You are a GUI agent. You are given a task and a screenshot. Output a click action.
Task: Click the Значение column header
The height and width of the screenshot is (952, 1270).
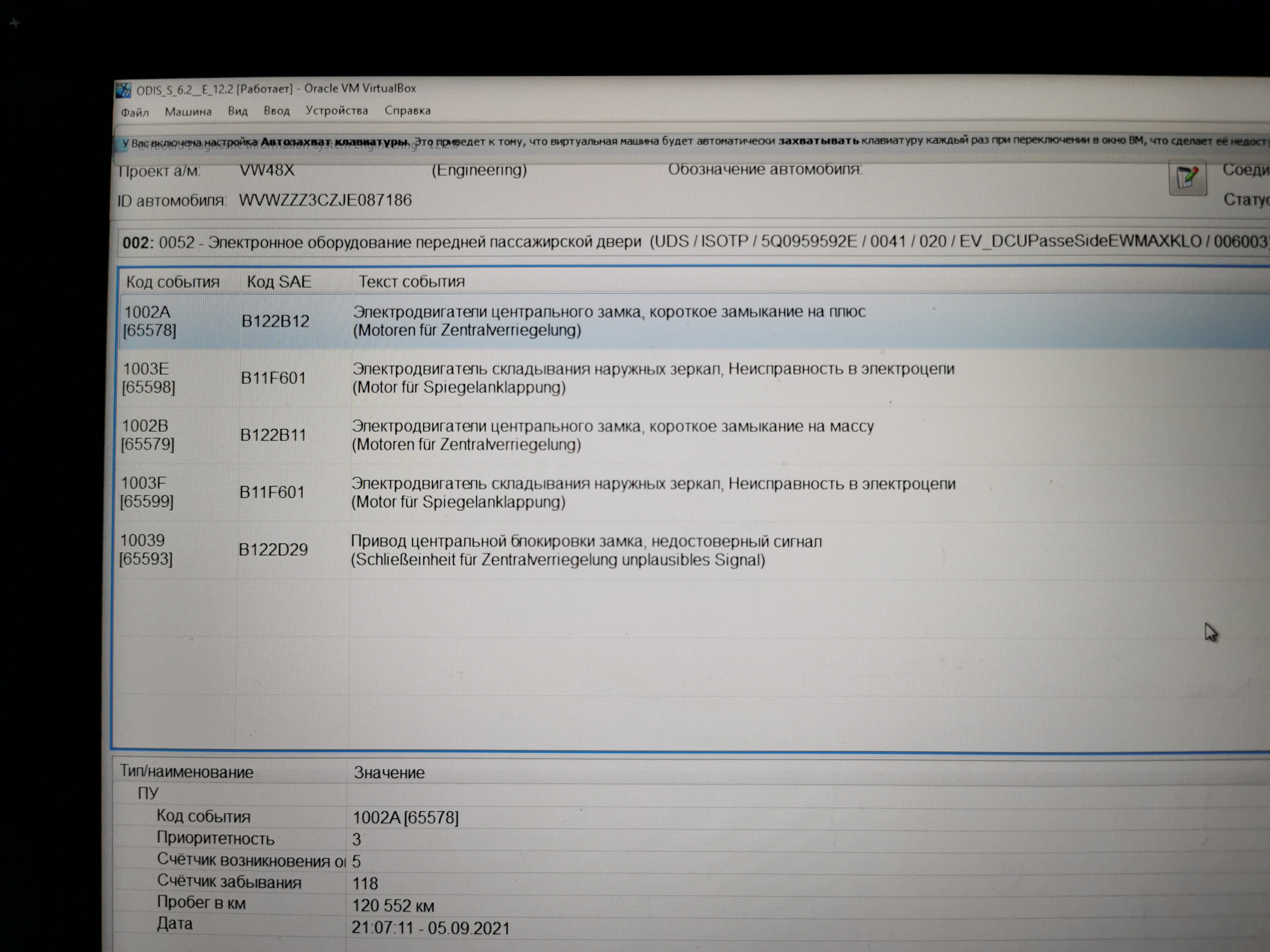(x=389, y=773)
